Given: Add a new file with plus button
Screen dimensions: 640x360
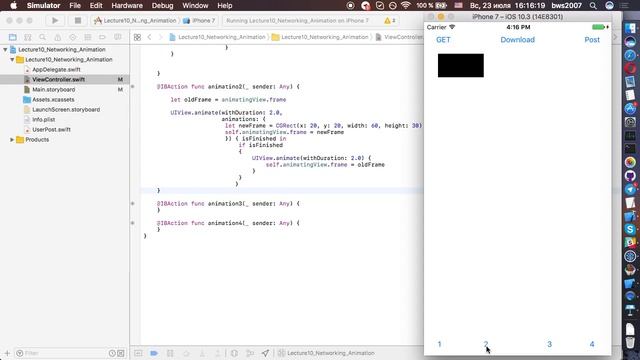Looking at the screenshot, I should point(7,353).
